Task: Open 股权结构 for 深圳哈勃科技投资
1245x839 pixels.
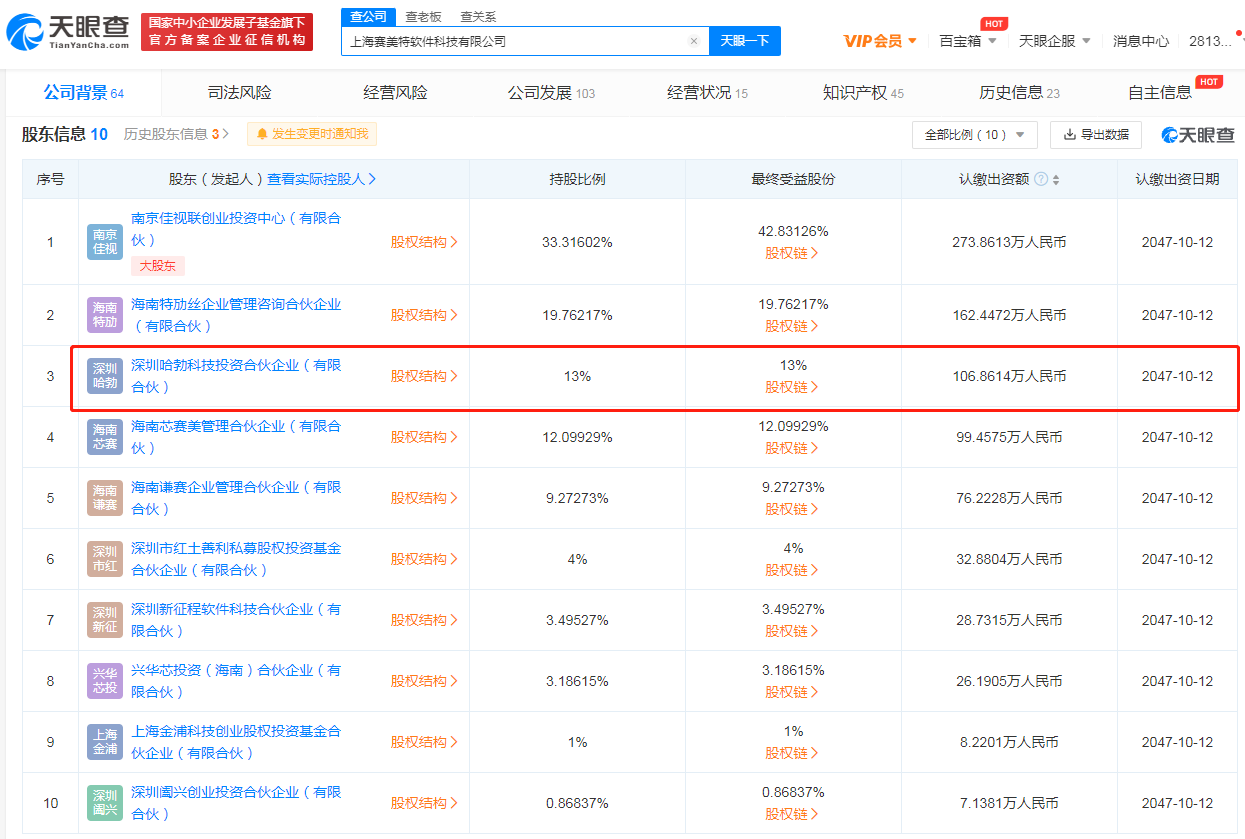Action: coord(424,376)
